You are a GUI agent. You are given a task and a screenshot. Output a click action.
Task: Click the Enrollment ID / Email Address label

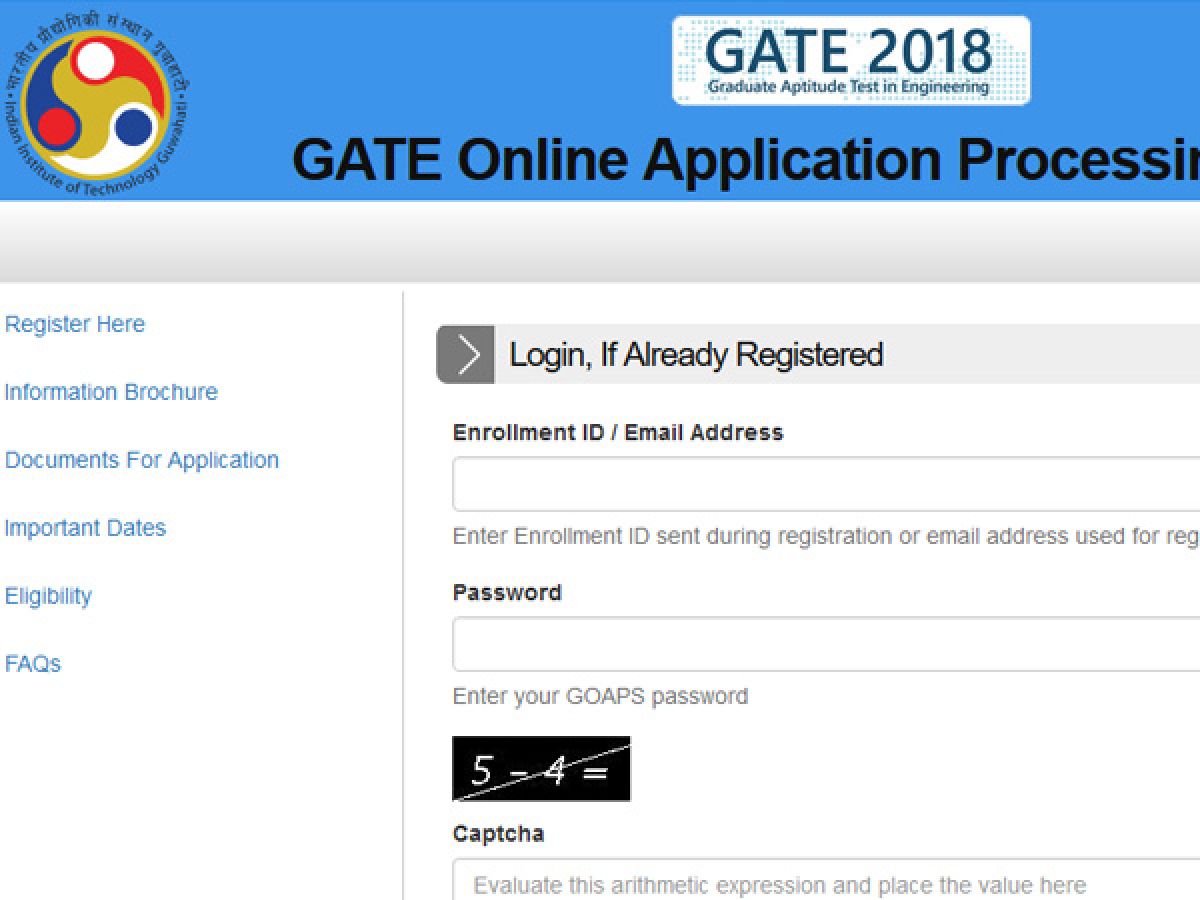pos(618,432)
